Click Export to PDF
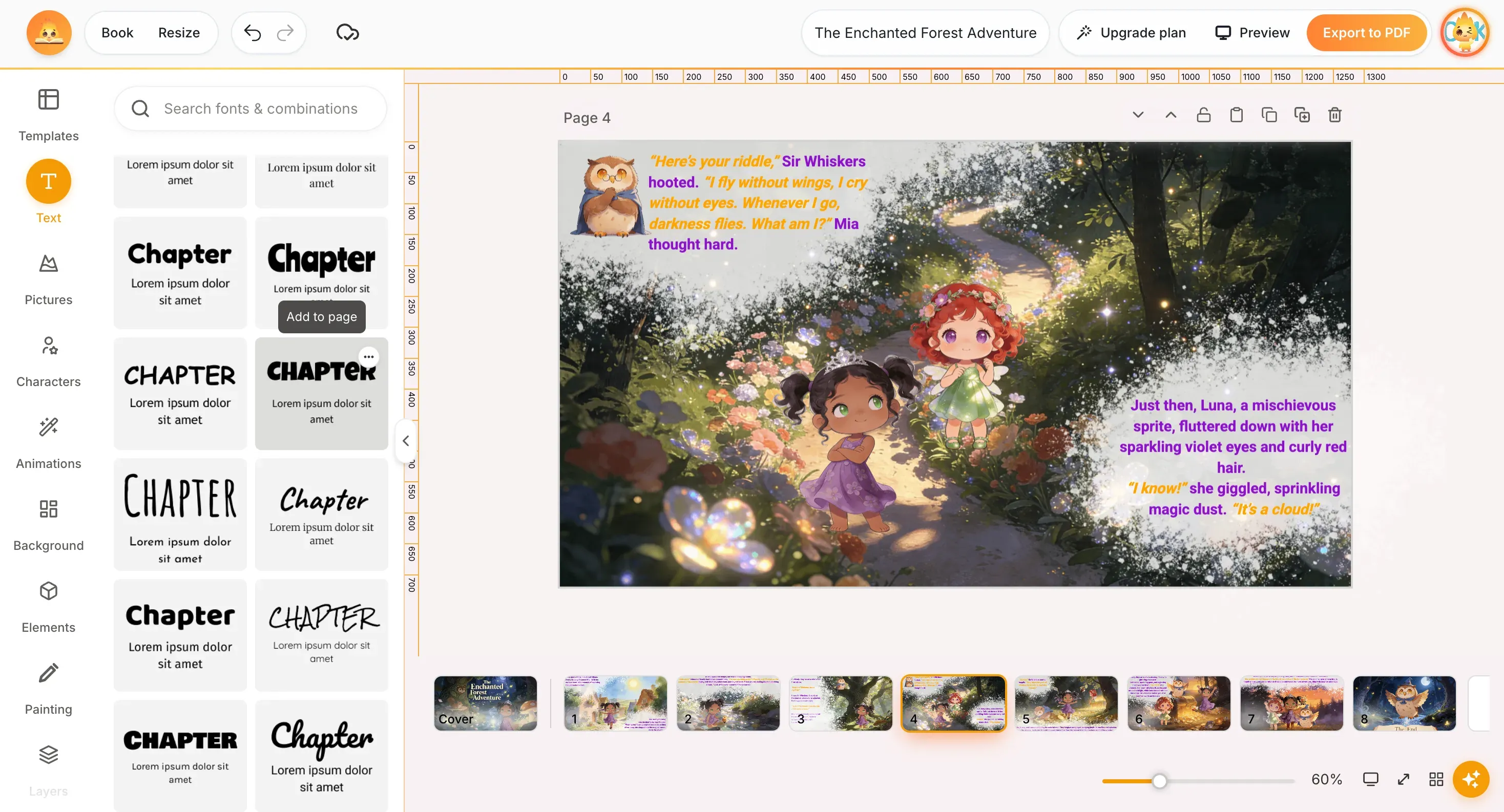Screen dimensions: 1504x812 1366,33
